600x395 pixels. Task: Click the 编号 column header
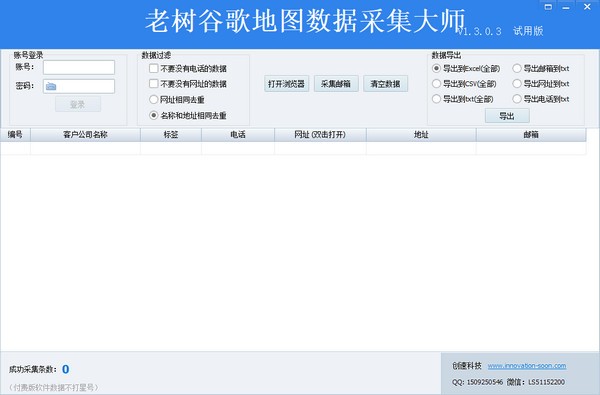[15, 135]
